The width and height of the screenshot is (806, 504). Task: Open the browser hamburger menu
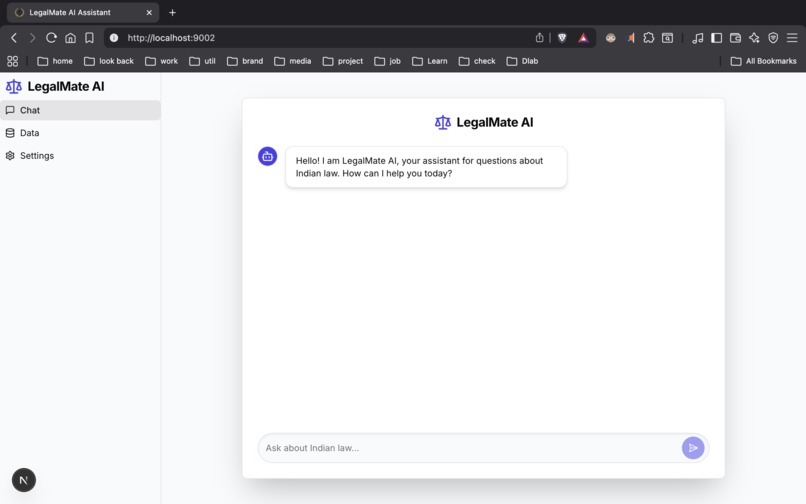[792, 38]
